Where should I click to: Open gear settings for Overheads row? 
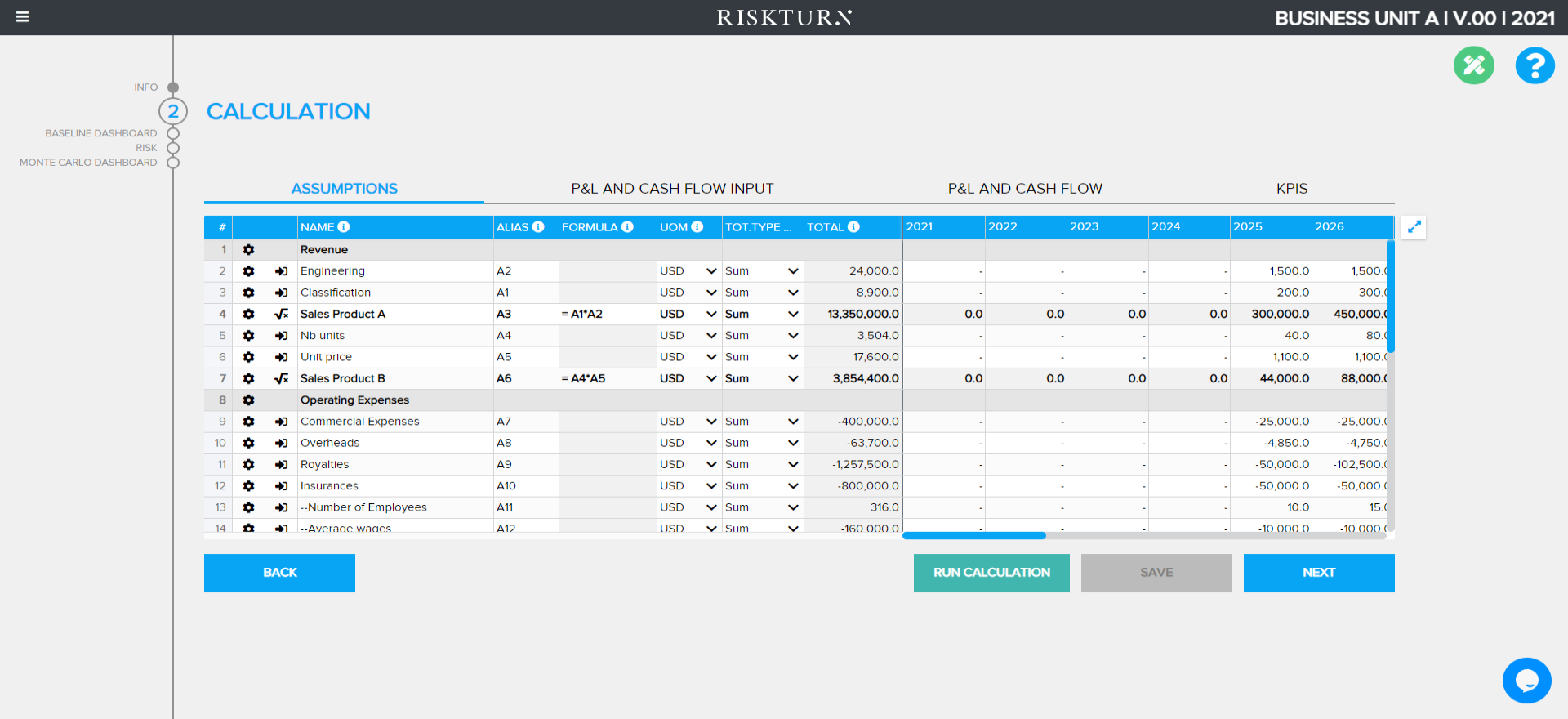[248, 443]
